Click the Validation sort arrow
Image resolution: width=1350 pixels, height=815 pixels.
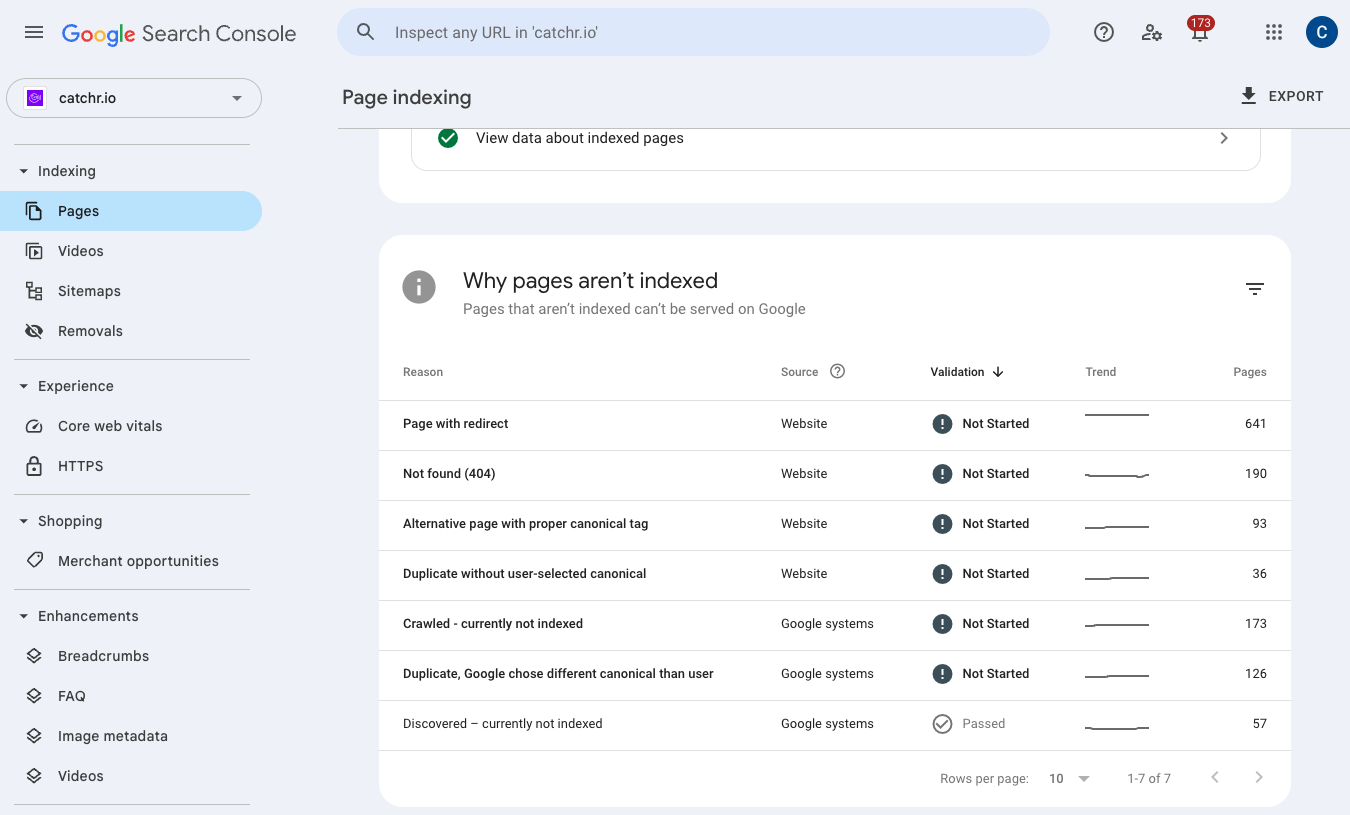pyautogui.click(x=998, y=372)
